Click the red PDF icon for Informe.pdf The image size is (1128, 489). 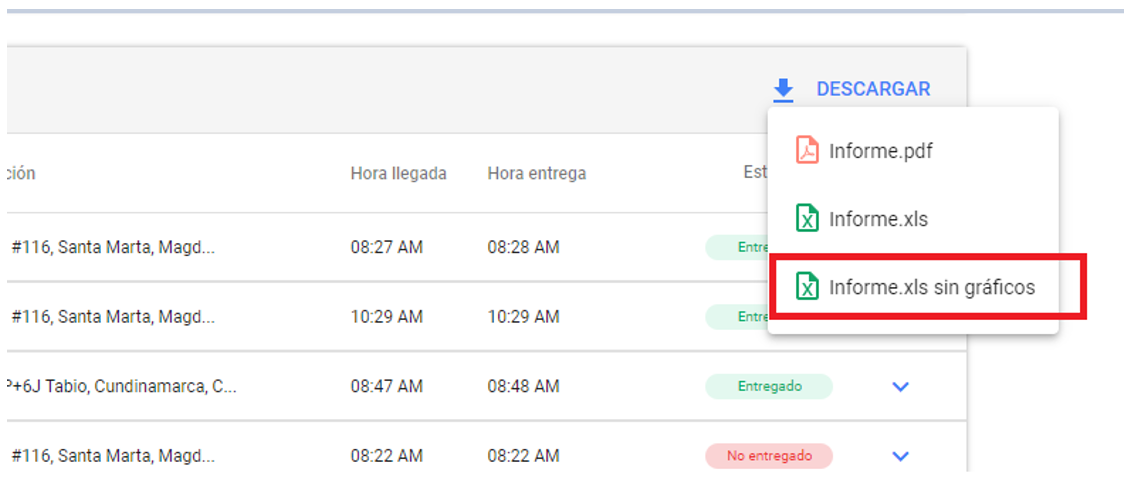[x=806, y=151]
